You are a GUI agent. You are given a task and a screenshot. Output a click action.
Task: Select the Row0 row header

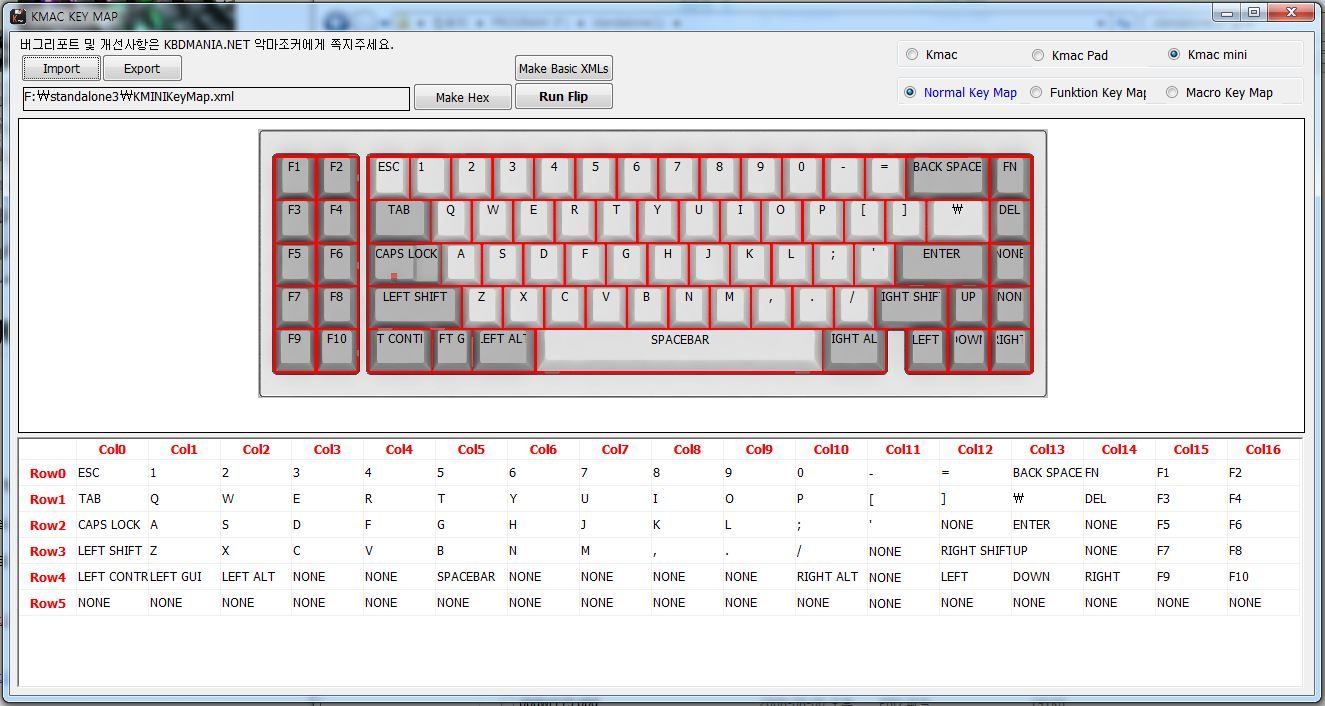47,474
